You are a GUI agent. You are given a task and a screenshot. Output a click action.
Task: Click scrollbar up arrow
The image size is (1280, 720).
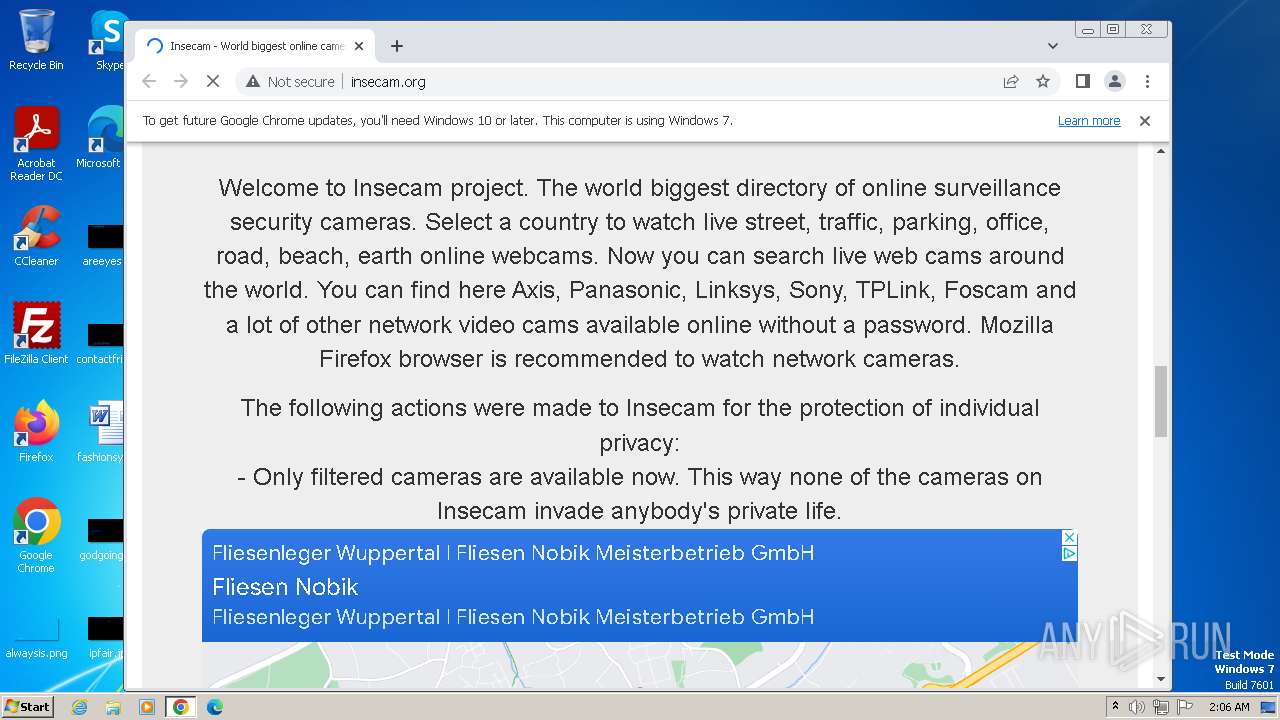[x=1161, y=151]
